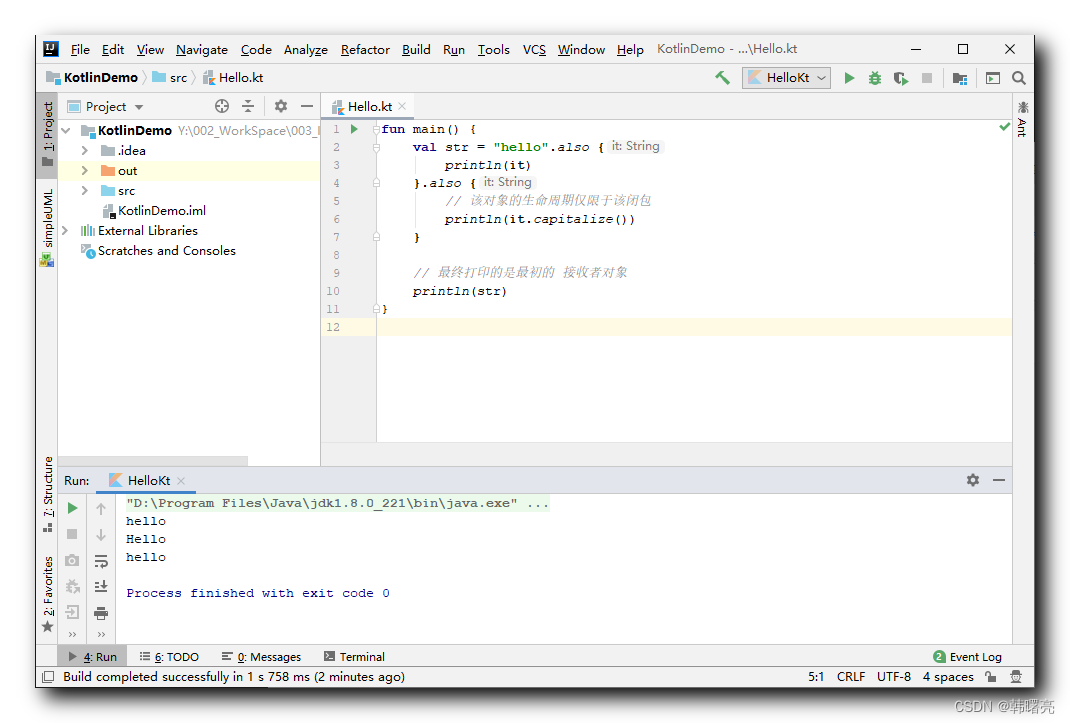Click the toolbar Stop square button
Viewport: 1070px width, 723px height.
pos(927,78)
